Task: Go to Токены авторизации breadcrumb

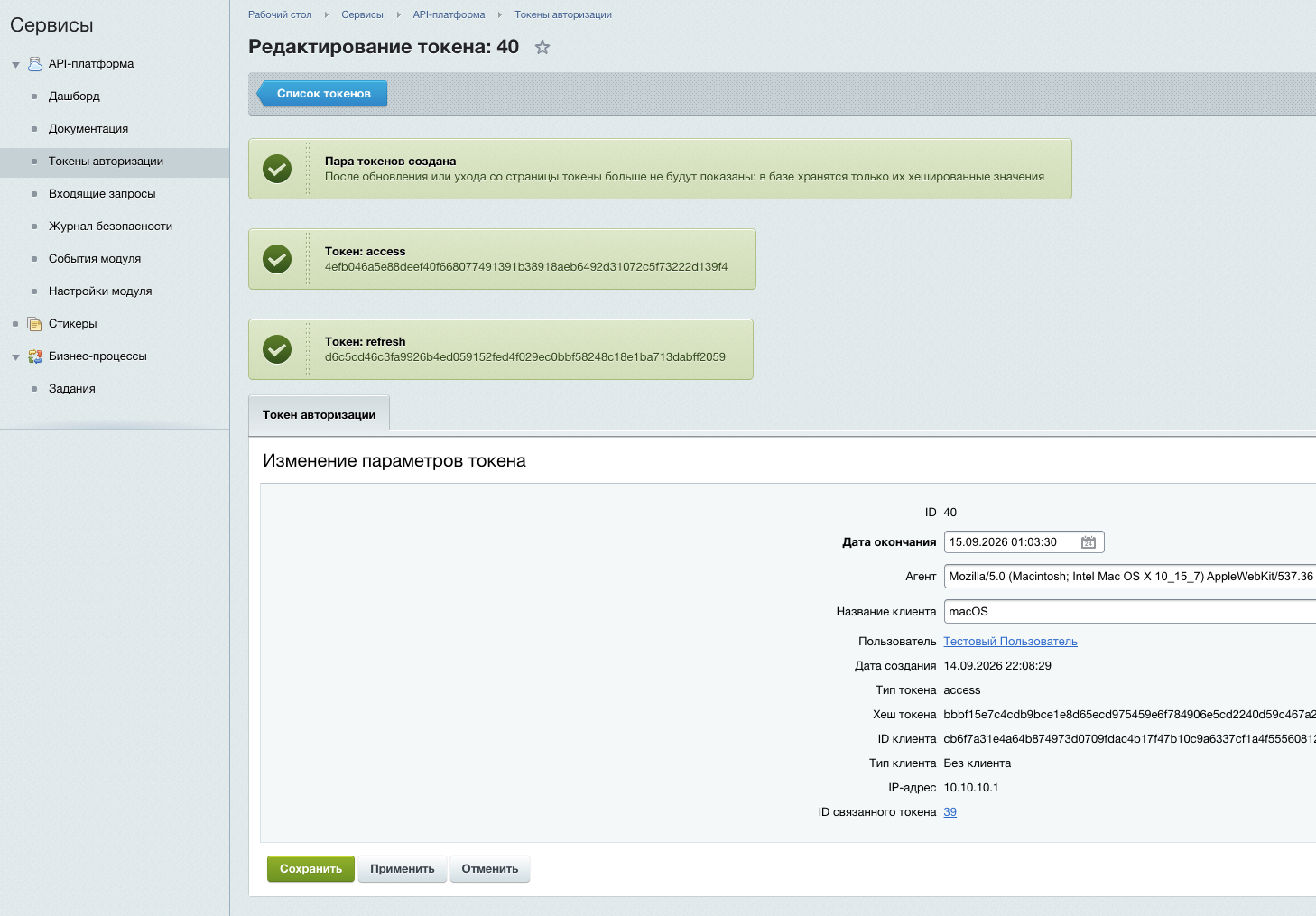Action: pos(563,14)
